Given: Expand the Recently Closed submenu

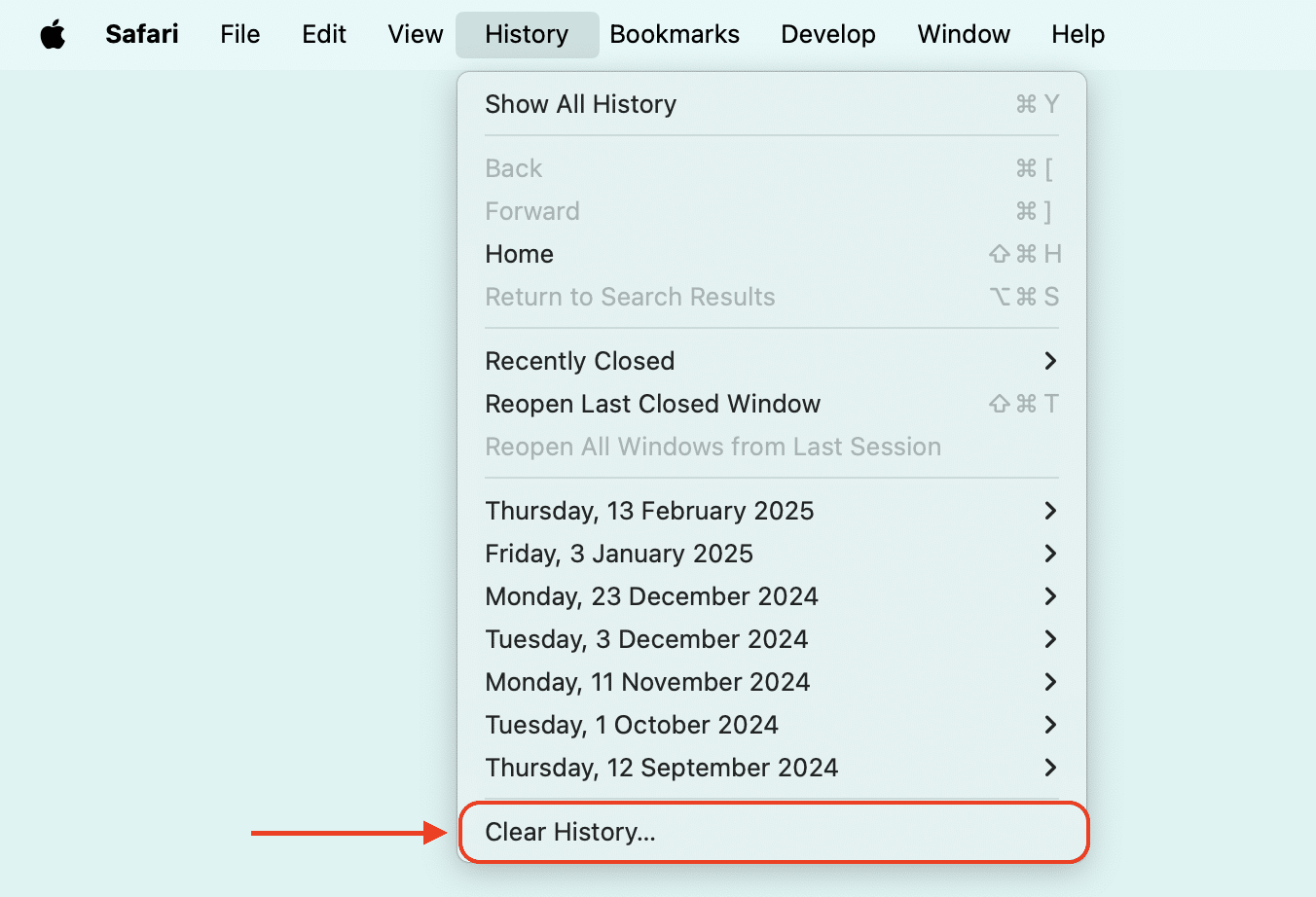Looking at the screenshot, I should click(772, 361).
